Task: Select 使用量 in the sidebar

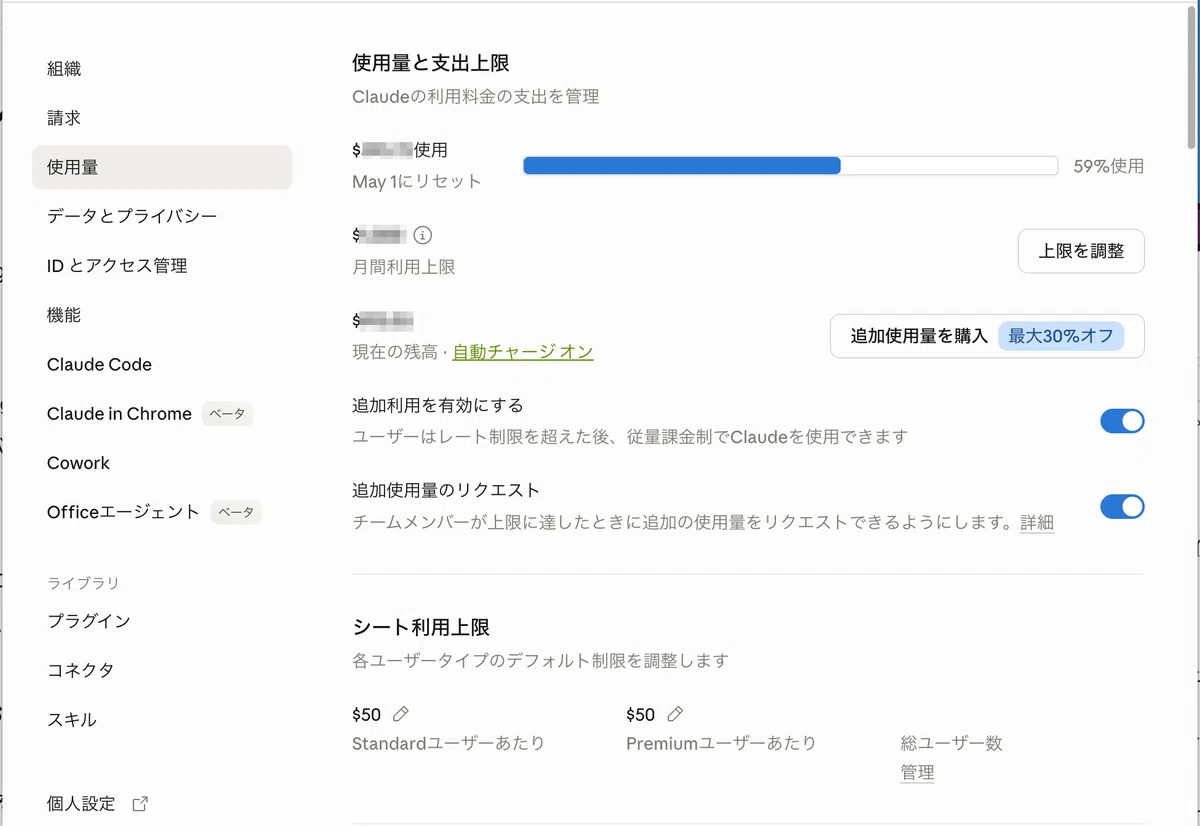Action: pyautogui.click(x=162, y=167)
